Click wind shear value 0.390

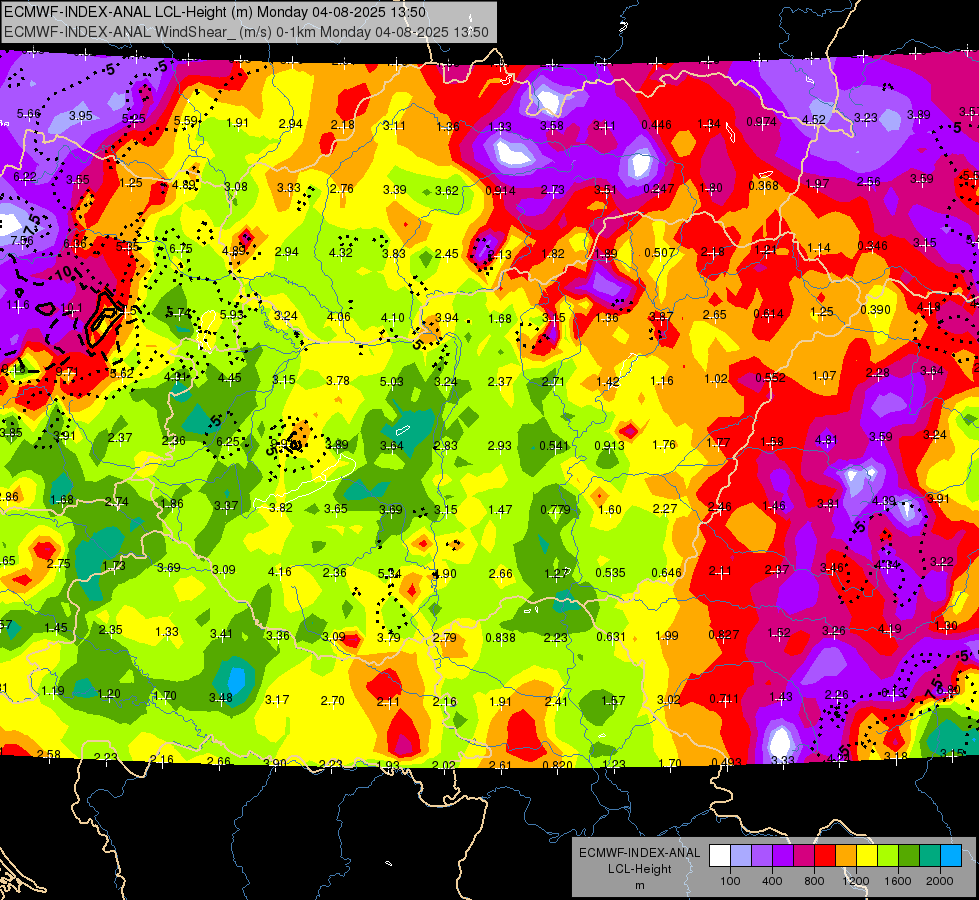(875, 310)
